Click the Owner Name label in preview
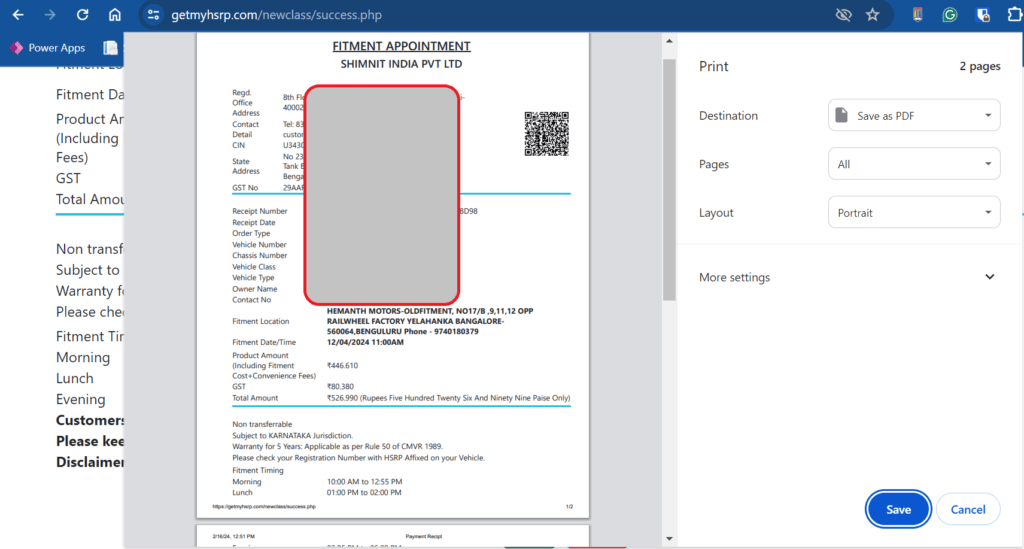This screenshot has width=1024, height=549. pyautogui.click(x=255, y=289)
